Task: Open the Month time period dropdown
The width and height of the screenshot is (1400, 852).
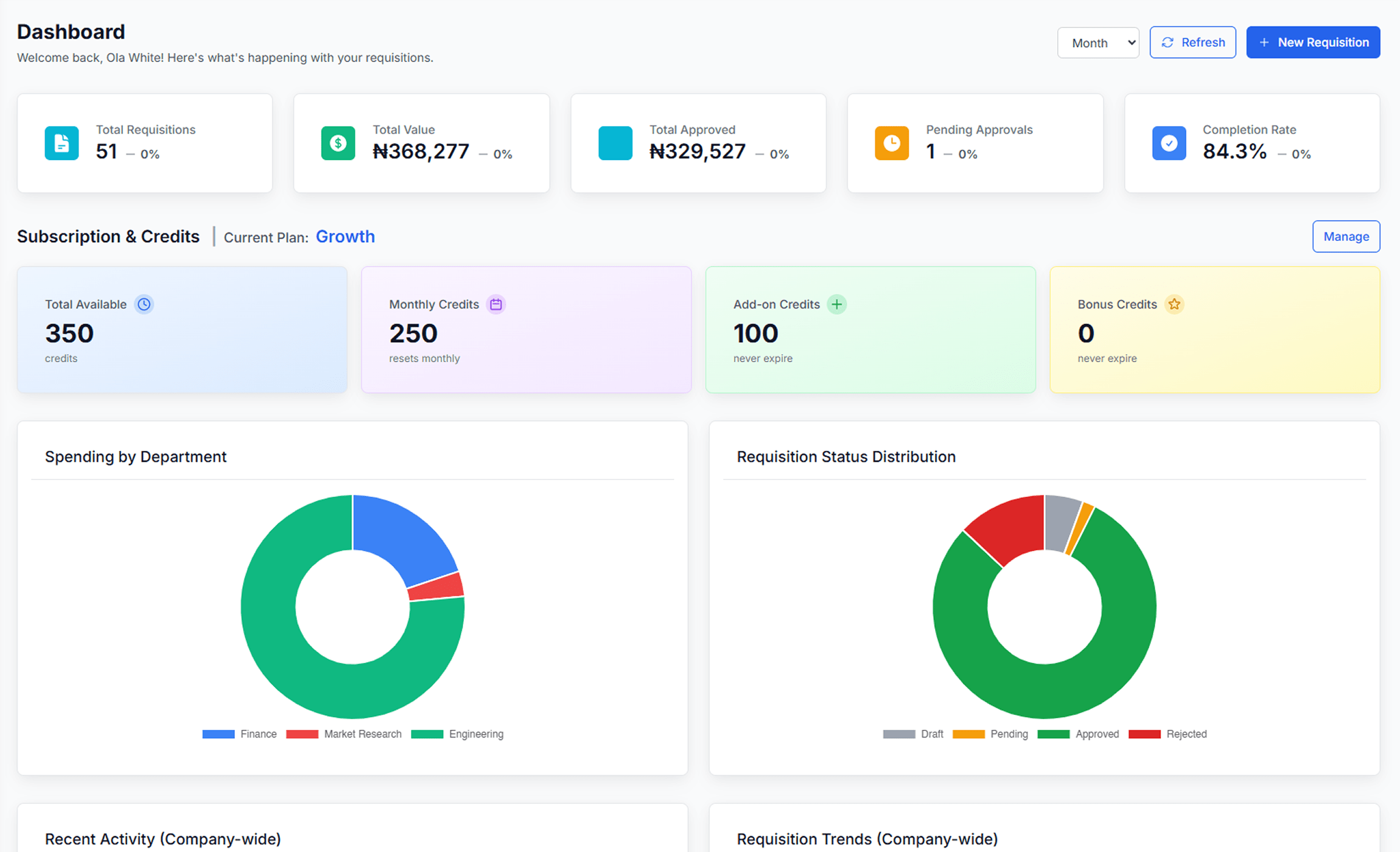Action: pos(1097,43)
